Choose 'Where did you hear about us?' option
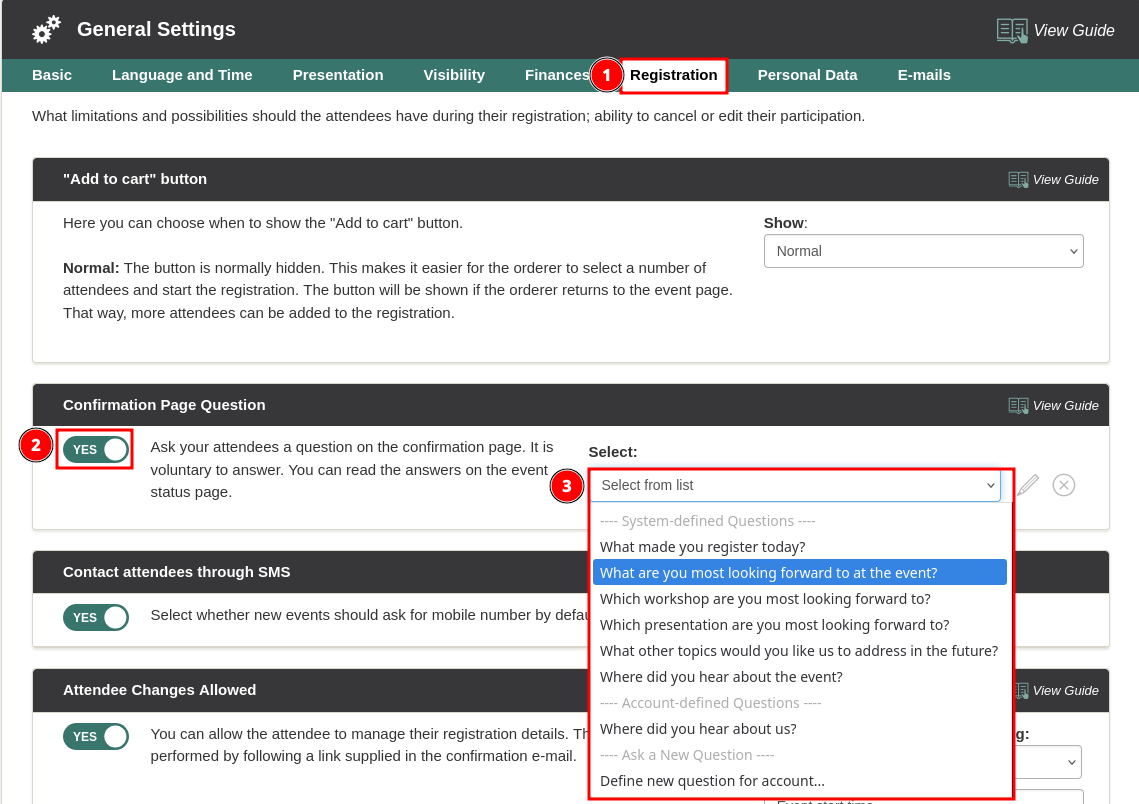Image resolution: width=1139 pixels, height=804 pixels. (x=698, y=729)
